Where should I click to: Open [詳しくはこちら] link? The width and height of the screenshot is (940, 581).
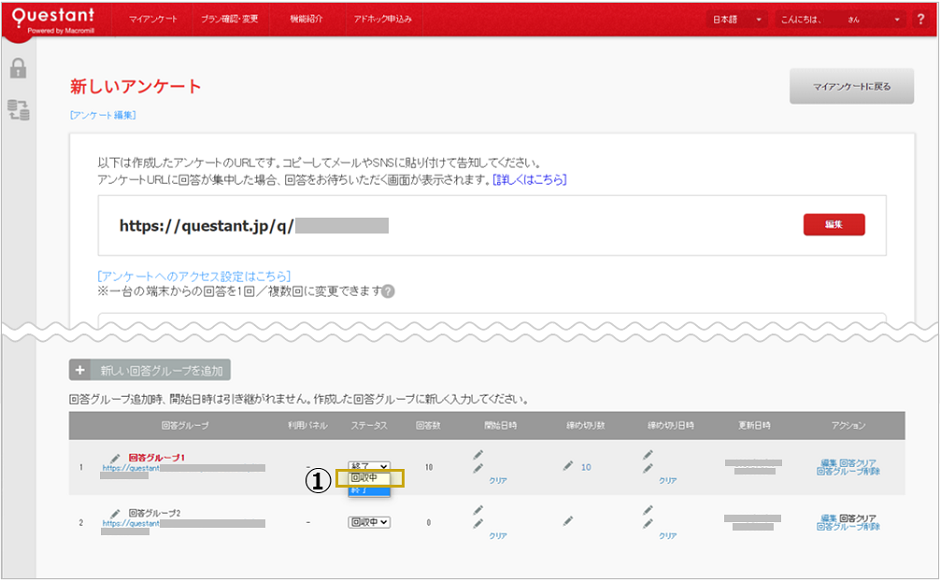point(529,179)
